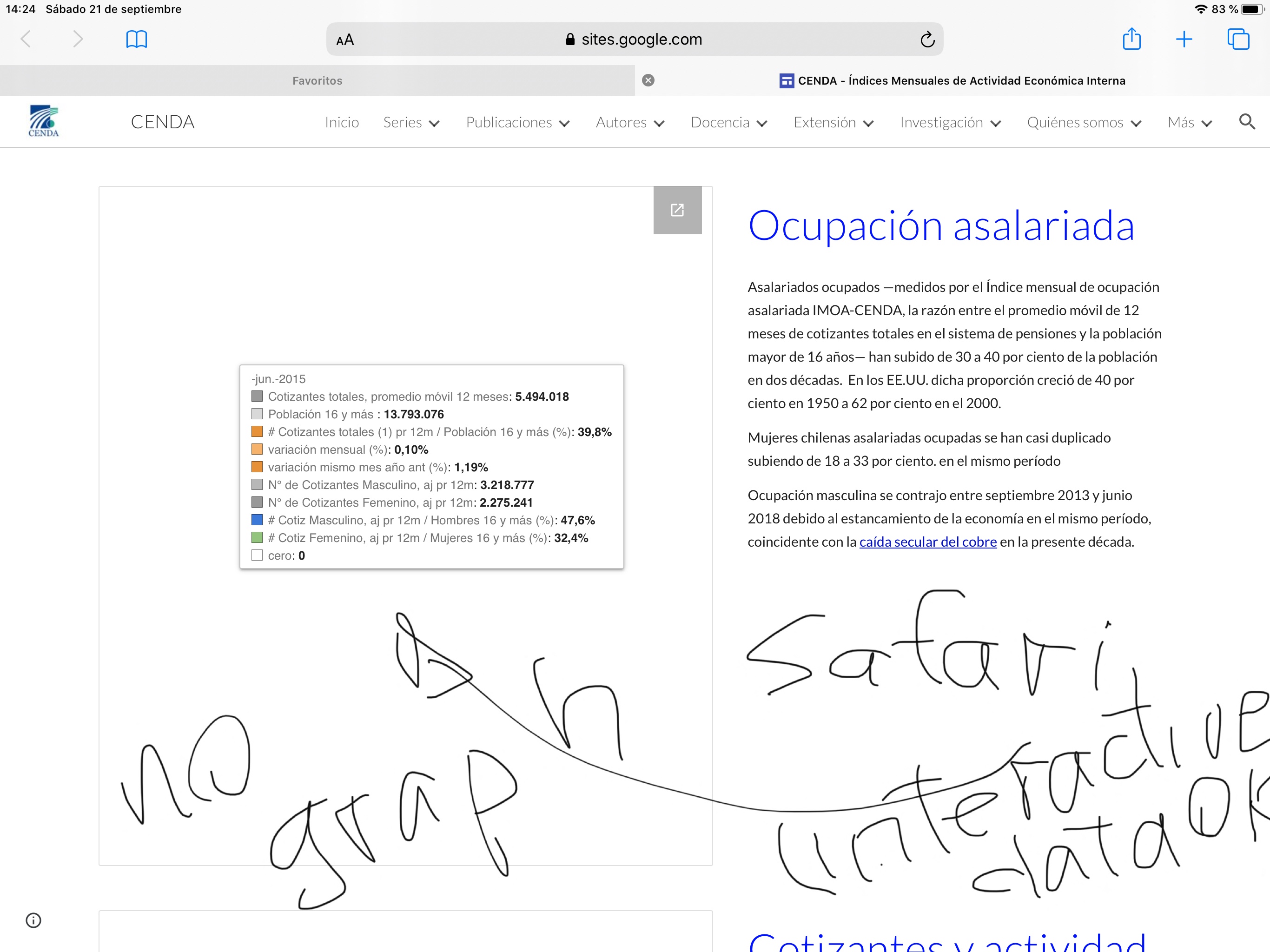Expand the Más dropdown menu
The height and width of the screenshot is (952, 1270).
click(x=1190, y=122)
